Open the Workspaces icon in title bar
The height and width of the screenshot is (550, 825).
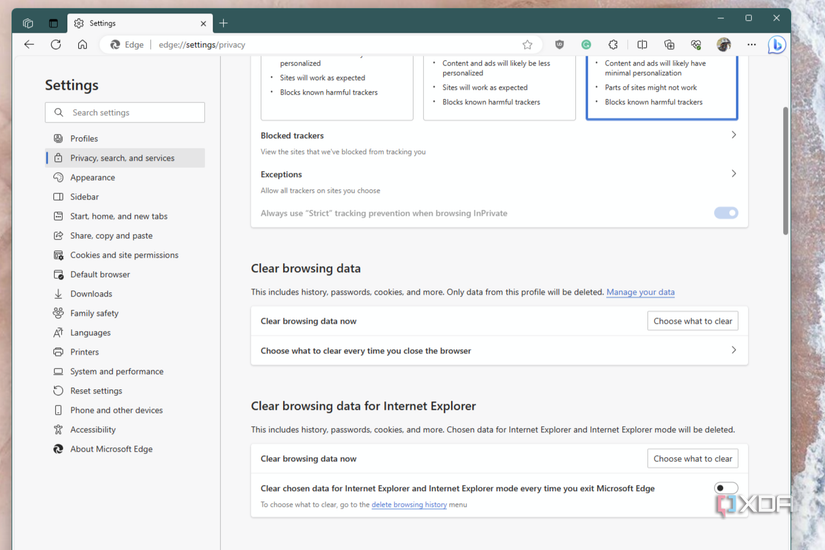(28, 23)
